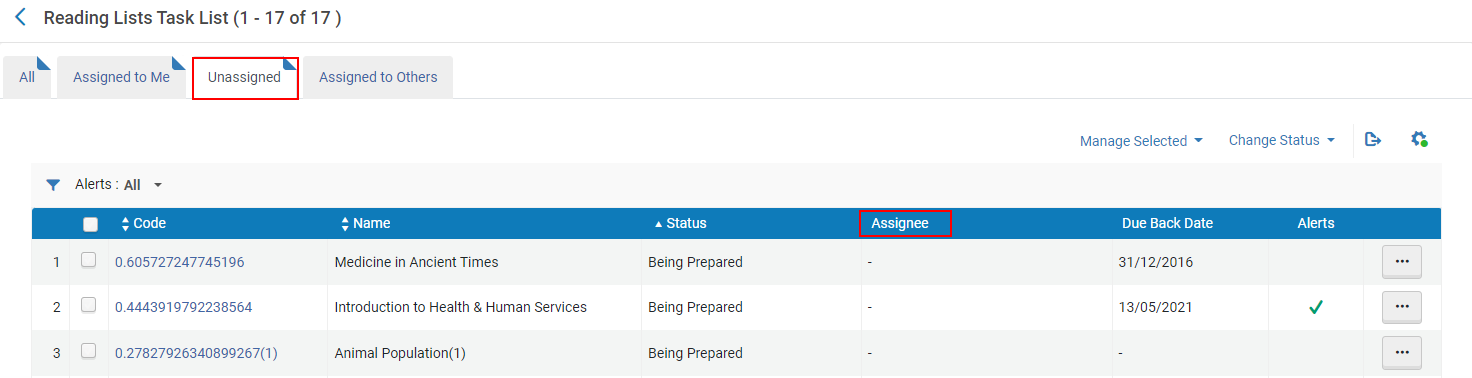Click the back arrow beside Reading Lists title
The image size is (1472, 378).
tap(21, 17)
